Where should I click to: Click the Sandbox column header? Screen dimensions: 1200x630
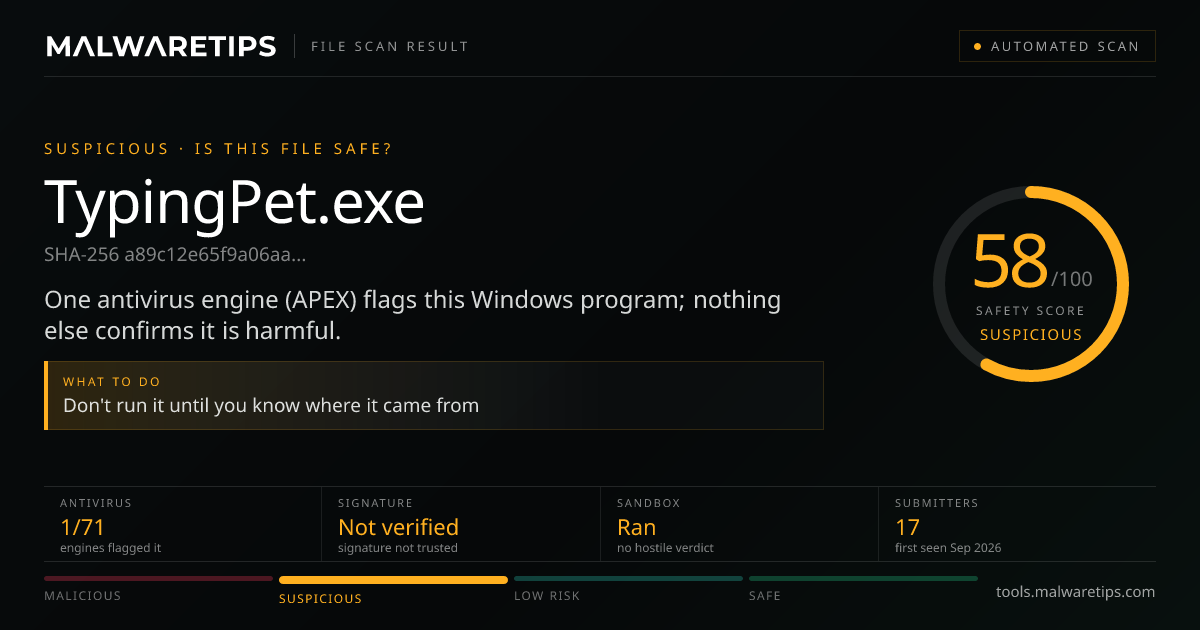point(648,503)
